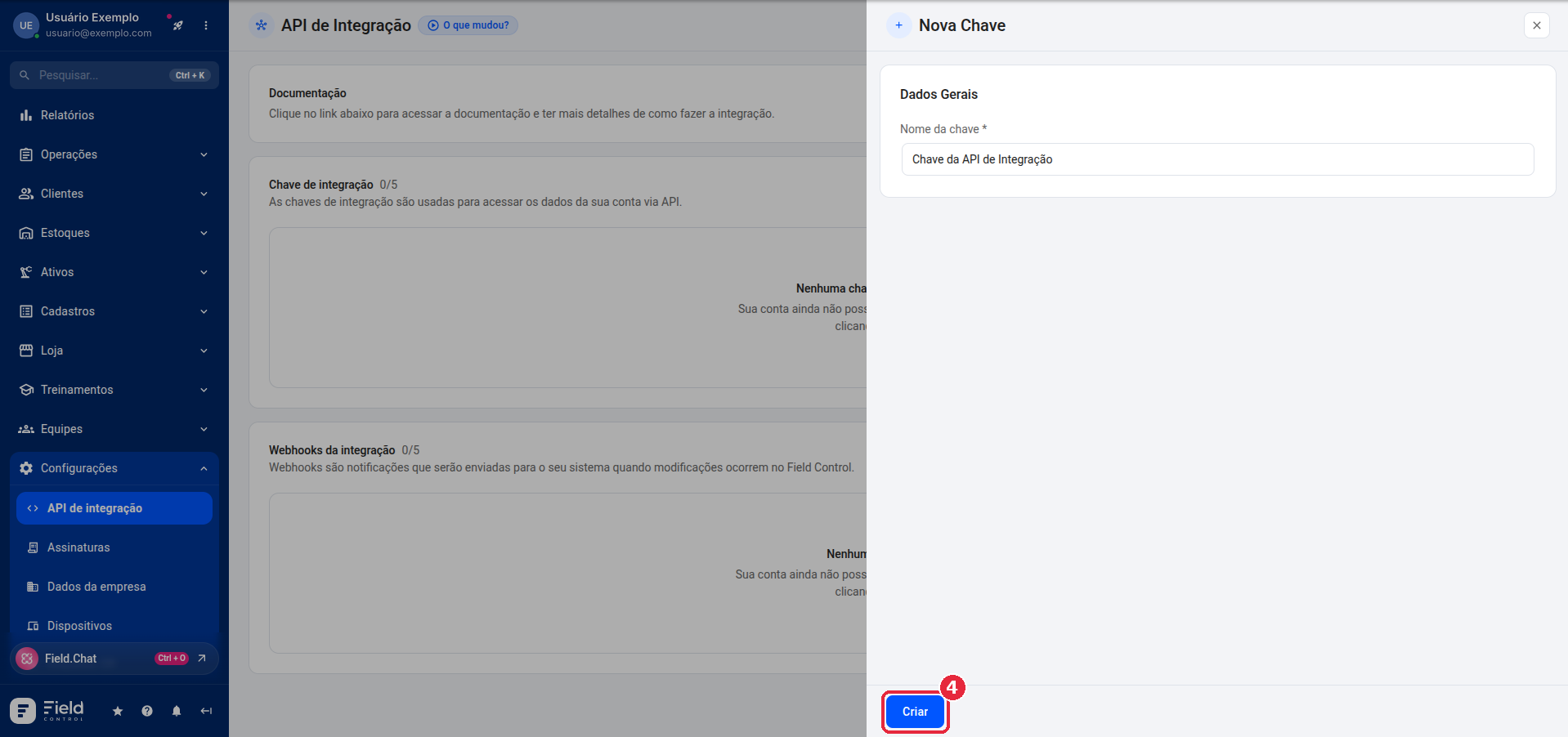The image size is (1568, 737).
Task: Open Assinaturas submenu item
Action: pos(114,547)
